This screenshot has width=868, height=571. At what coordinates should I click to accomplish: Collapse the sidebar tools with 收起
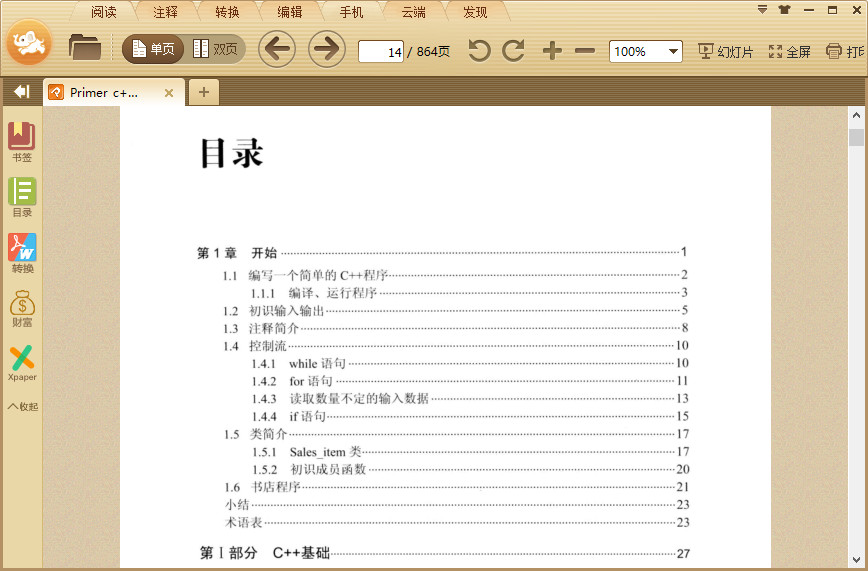click(x=23, y=407)
